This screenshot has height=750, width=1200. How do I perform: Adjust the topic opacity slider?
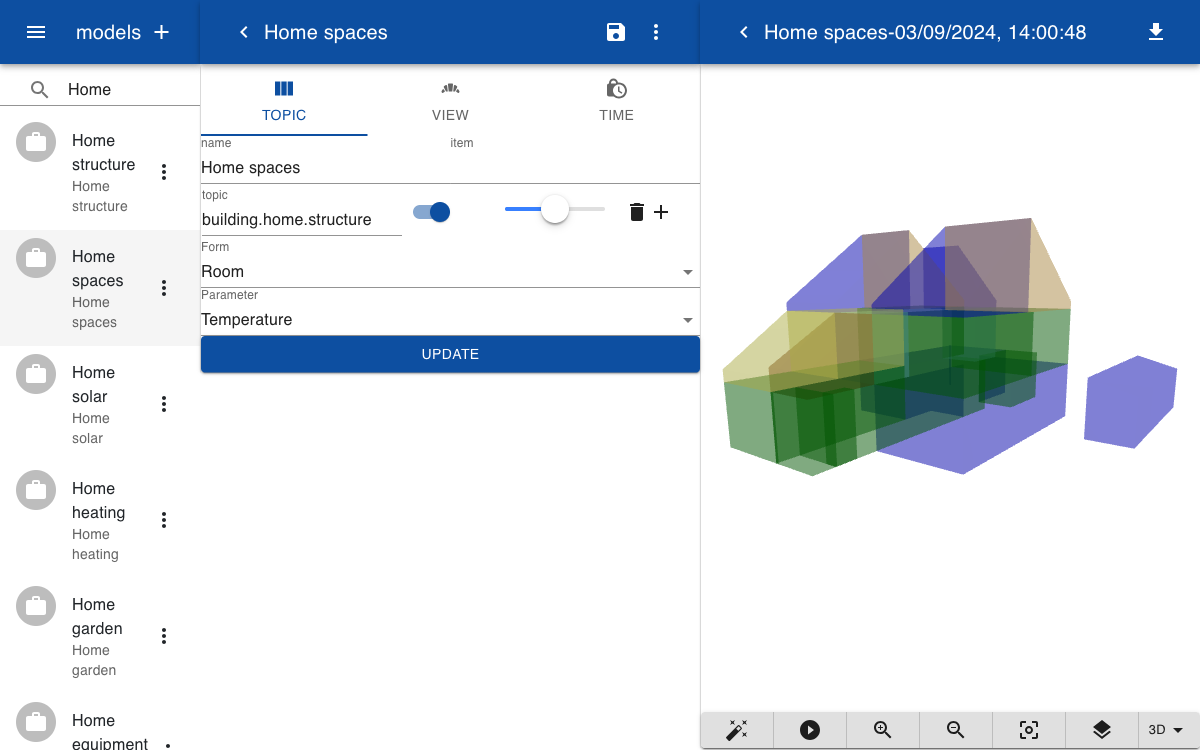coord(555,209)
